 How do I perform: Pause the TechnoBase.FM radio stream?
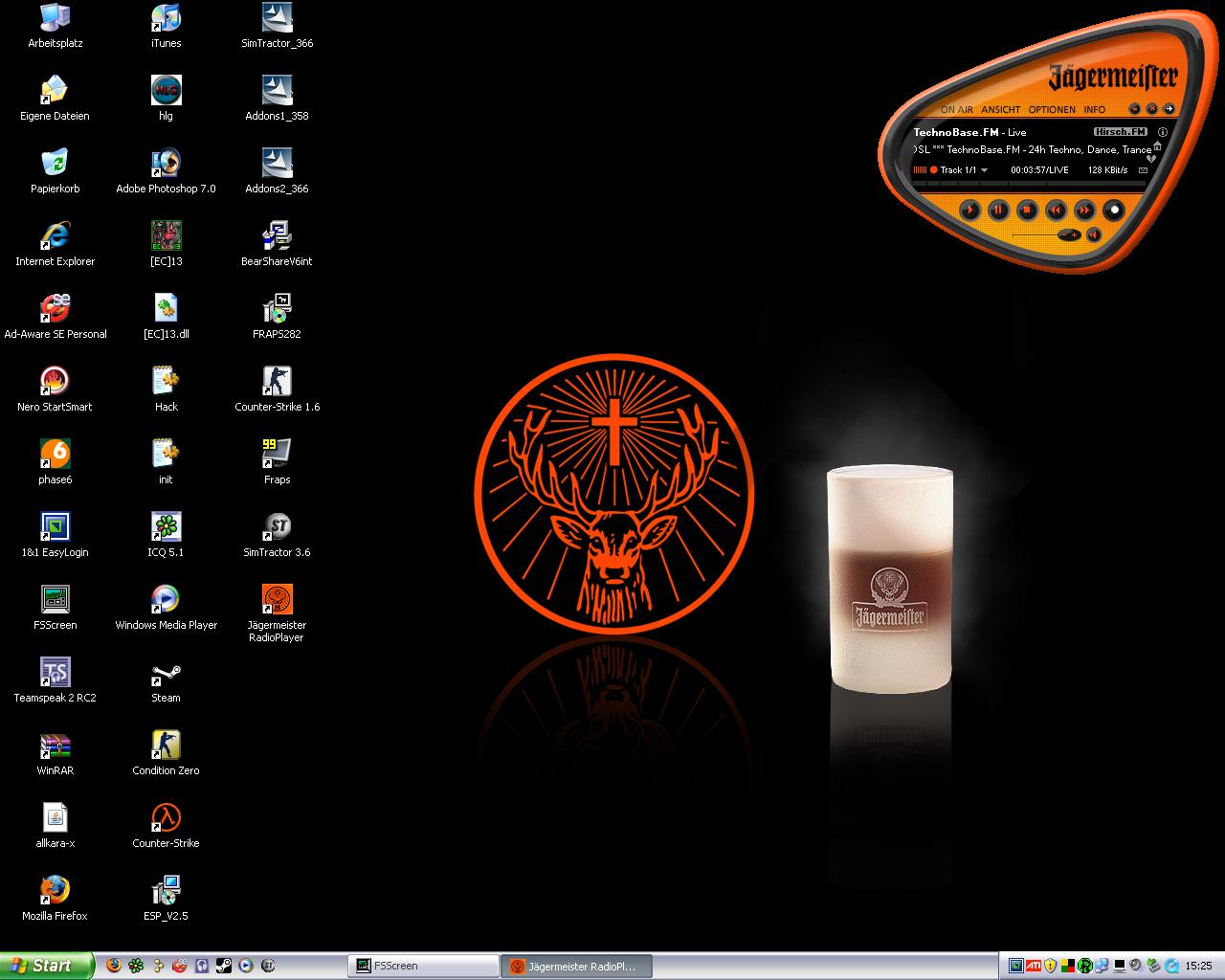998,210
